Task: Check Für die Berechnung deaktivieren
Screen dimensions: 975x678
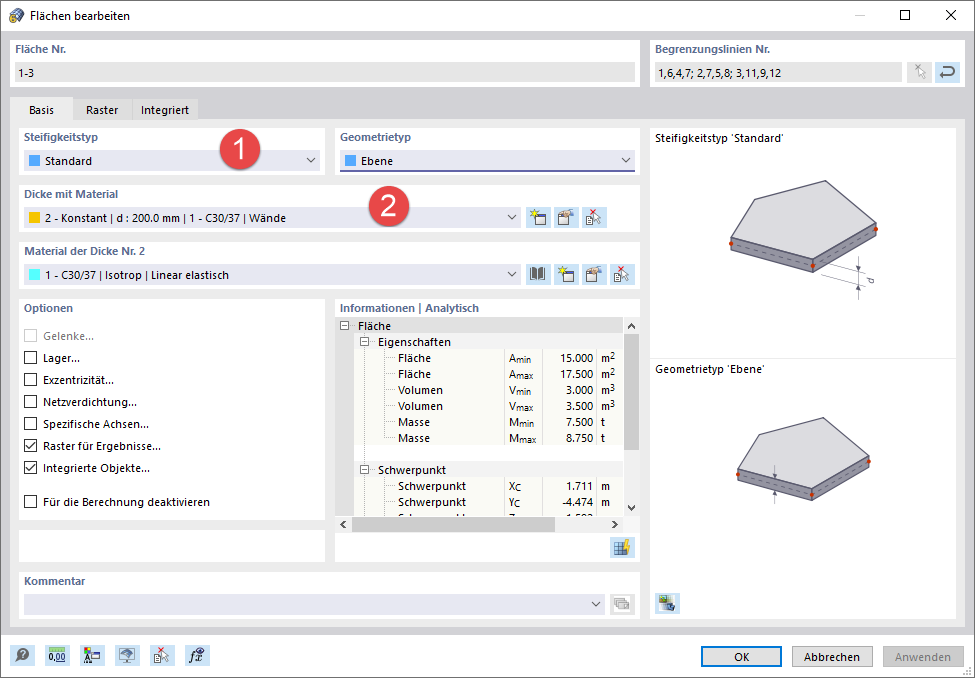Action: [x=30, y=501]
